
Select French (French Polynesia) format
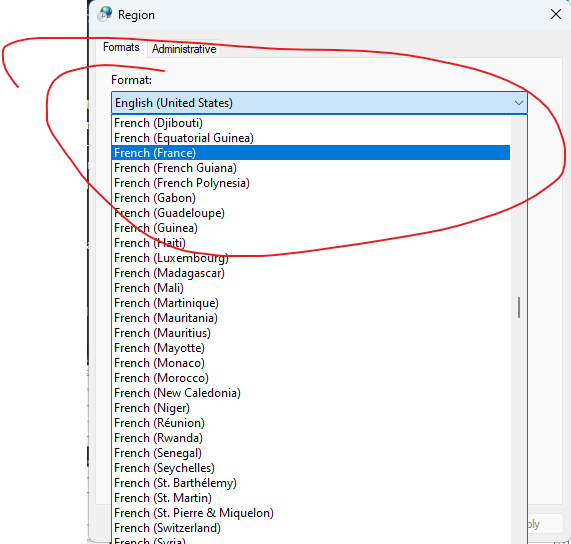[x=311, y=183]
